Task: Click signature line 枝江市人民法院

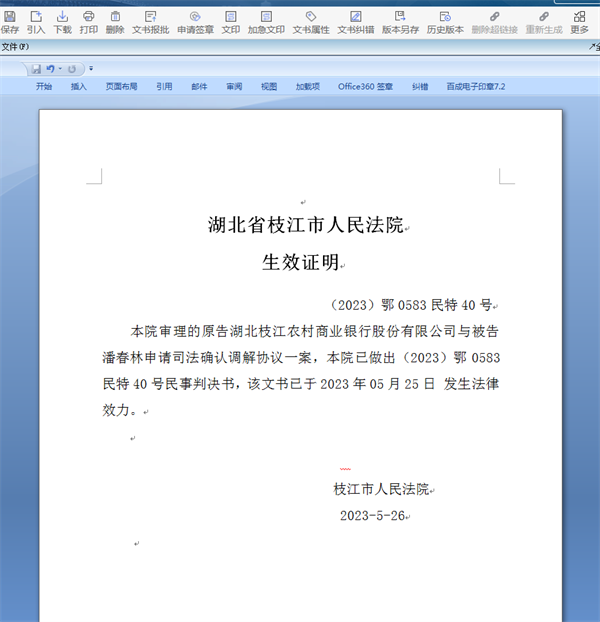Action: pyautogui.click(x=381, y=489)
